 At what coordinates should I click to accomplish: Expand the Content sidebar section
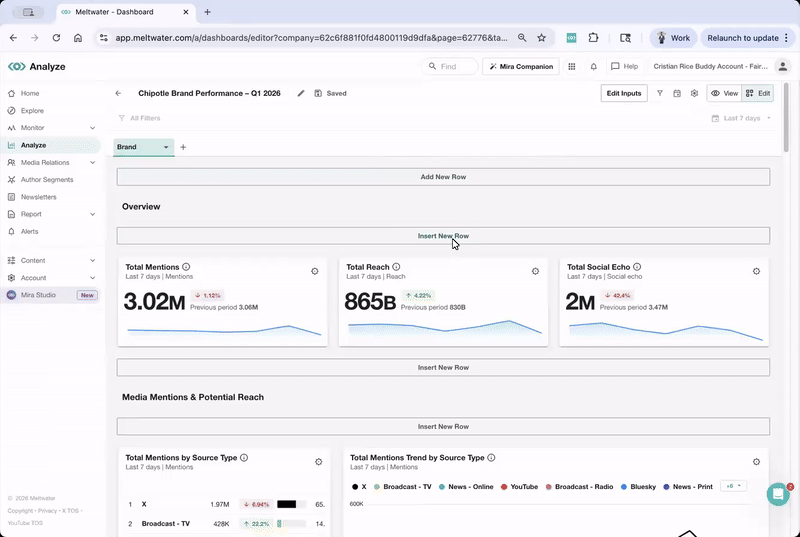[92, 261]
